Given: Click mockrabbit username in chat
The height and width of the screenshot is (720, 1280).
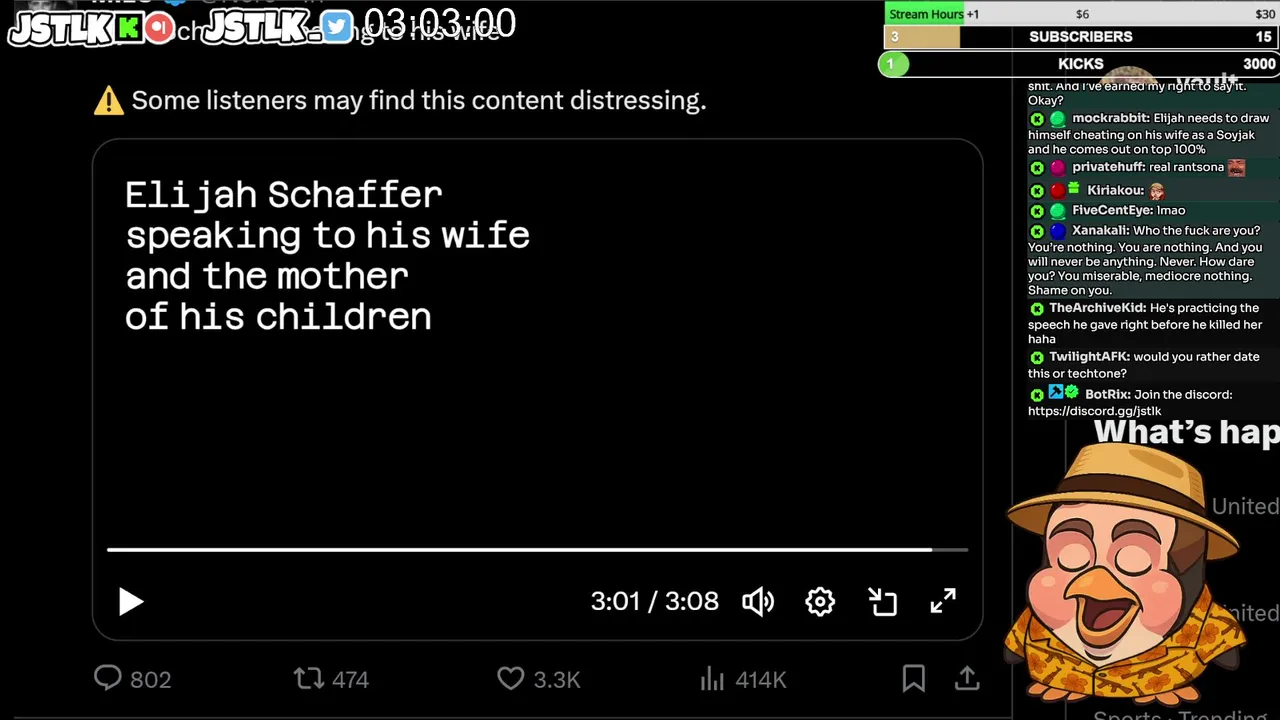Looking at the screenshot, I should [1110, 118].
